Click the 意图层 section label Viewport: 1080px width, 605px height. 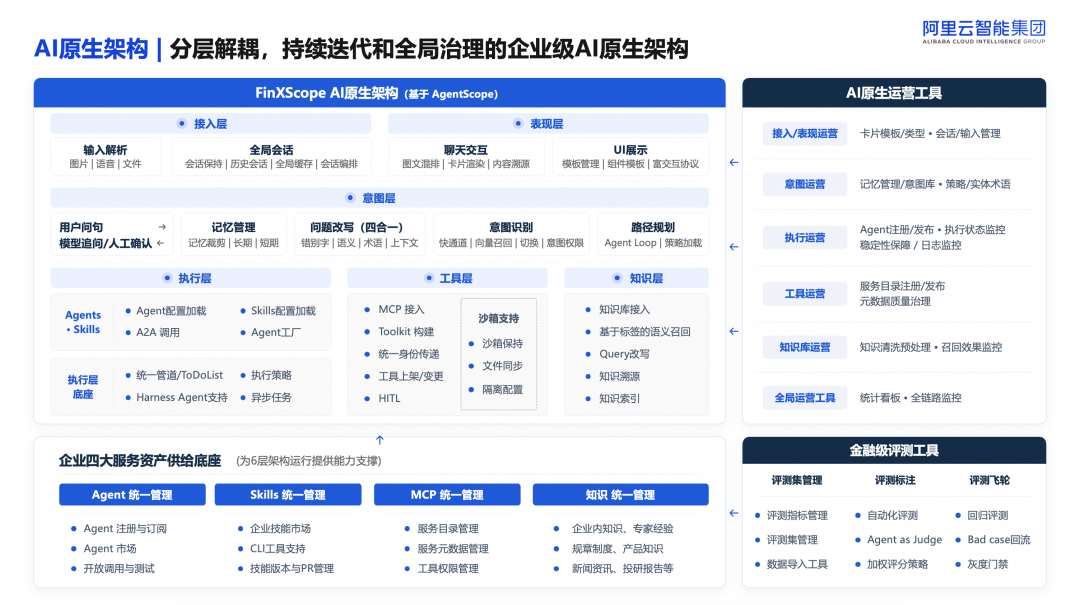pos(379,198)
